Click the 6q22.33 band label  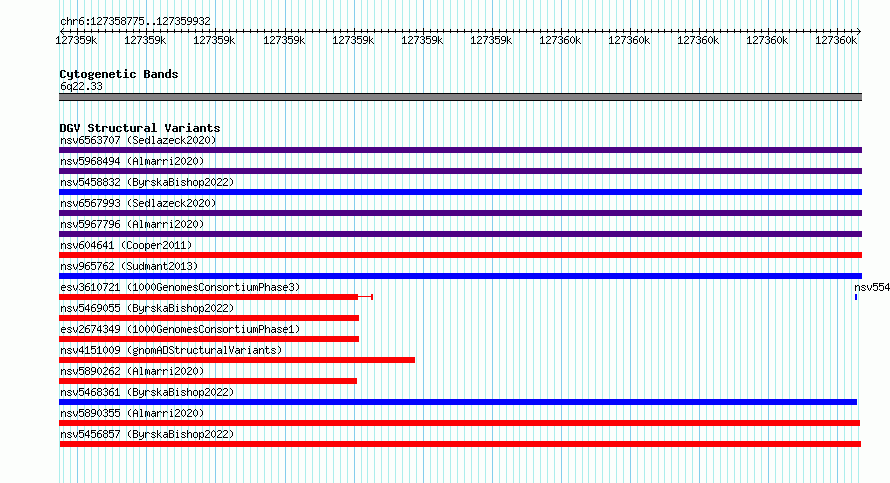click(81, 86)
